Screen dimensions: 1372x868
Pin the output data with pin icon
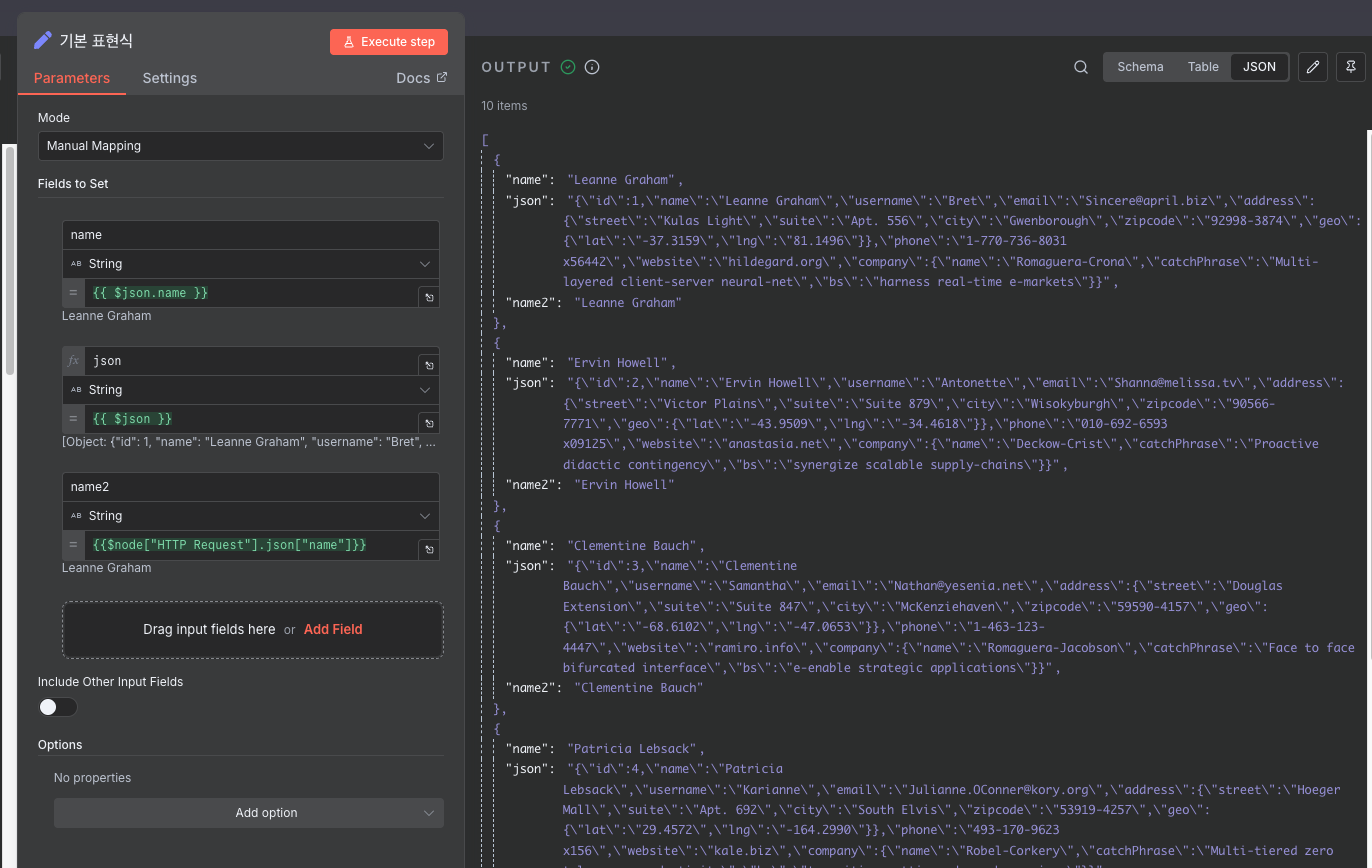tap(1351, 67)
